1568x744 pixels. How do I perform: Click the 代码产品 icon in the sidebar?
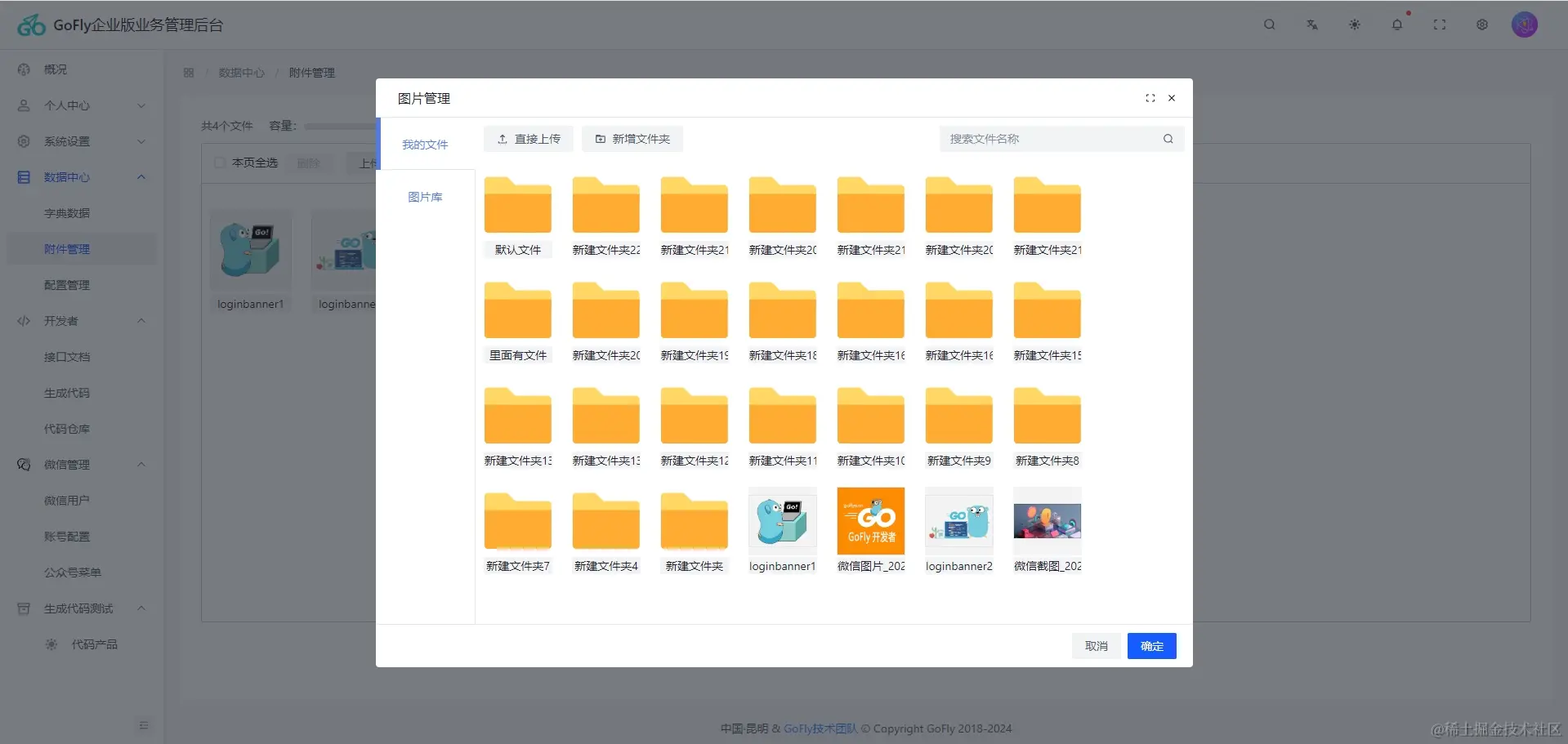(51, 644)
